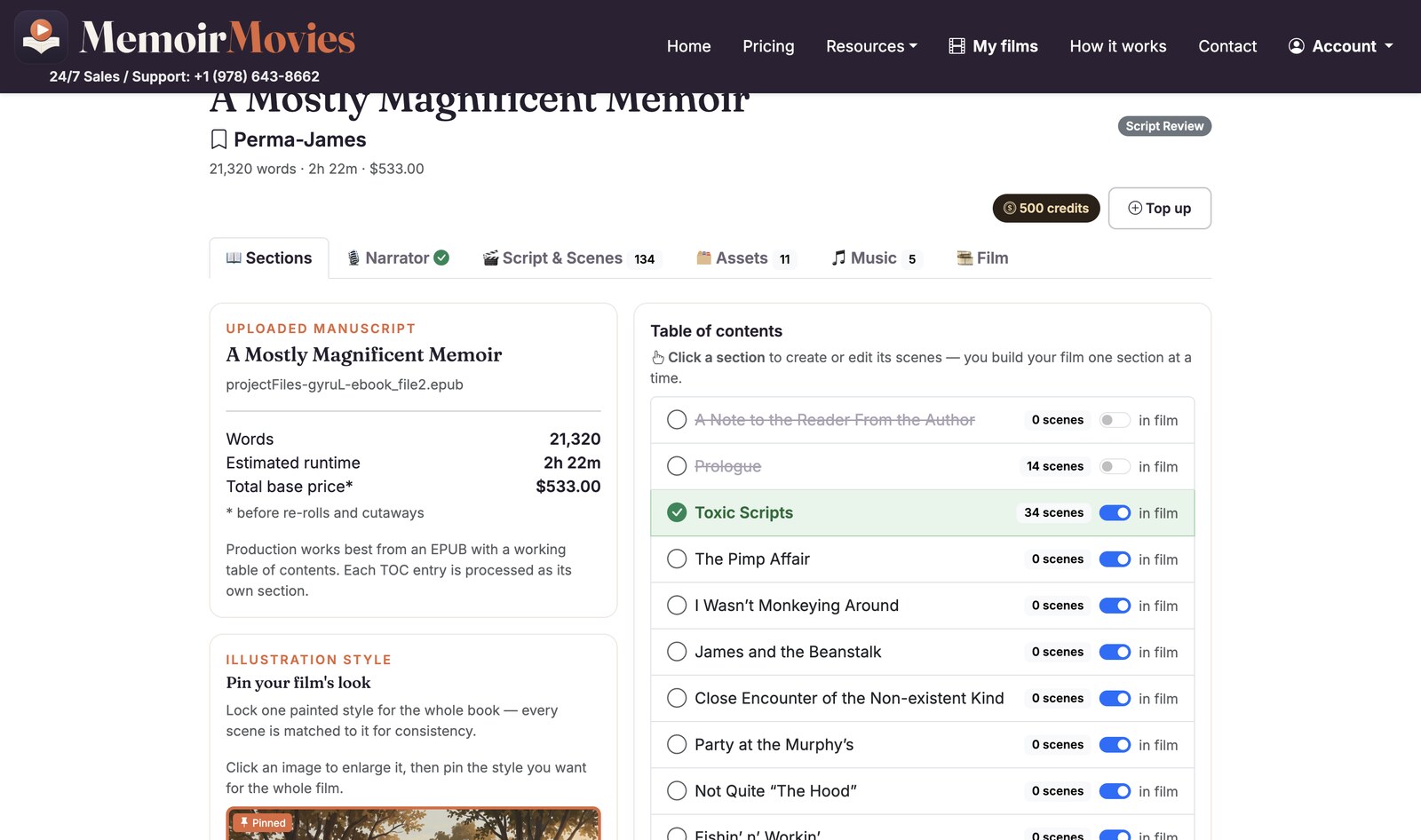Viewport: 1421px width, 840px height.
Task: Open the Contact page
Action: coord(1227,46)
